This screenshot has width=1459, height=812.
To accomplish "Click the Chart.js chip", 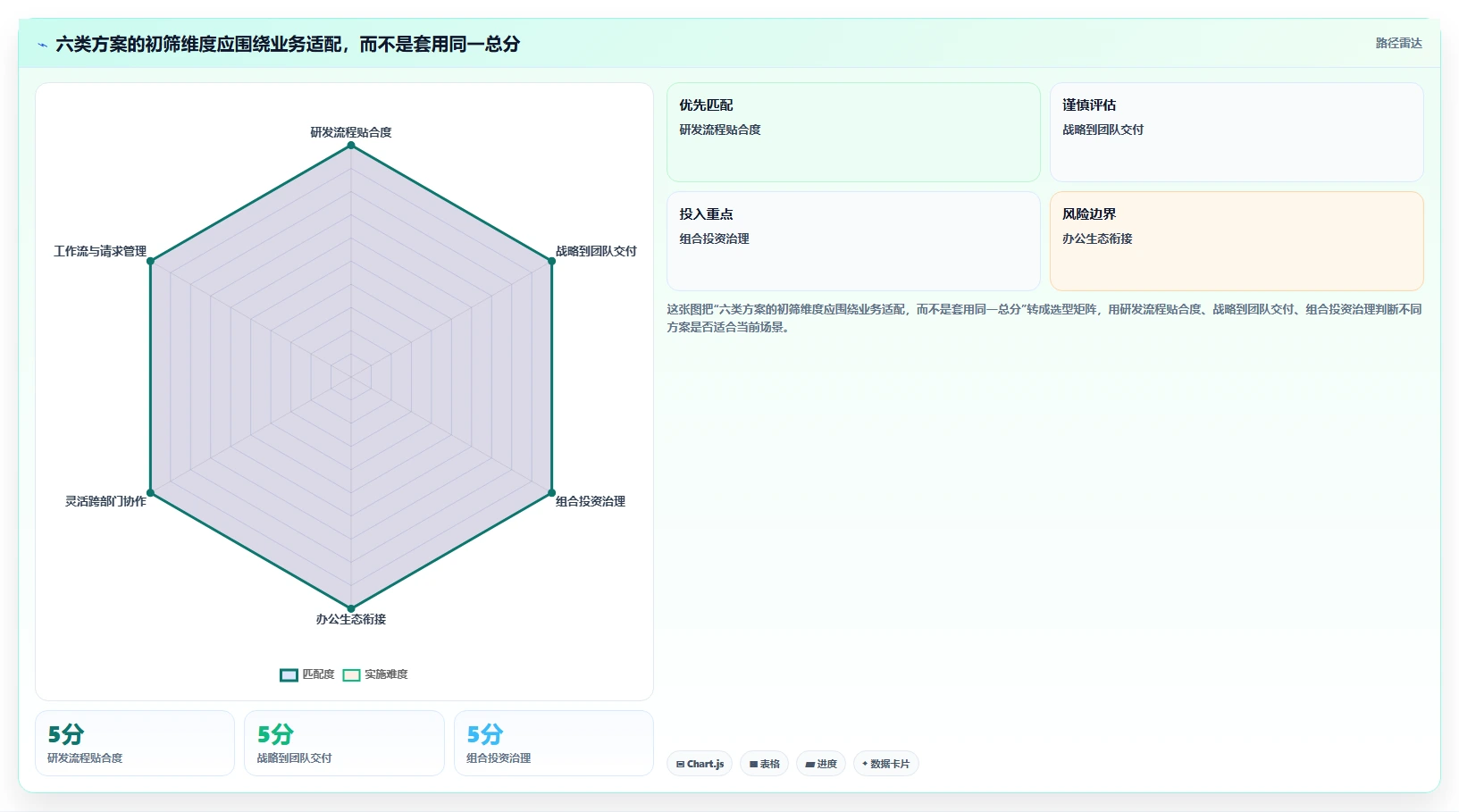I will click(700, 764).
